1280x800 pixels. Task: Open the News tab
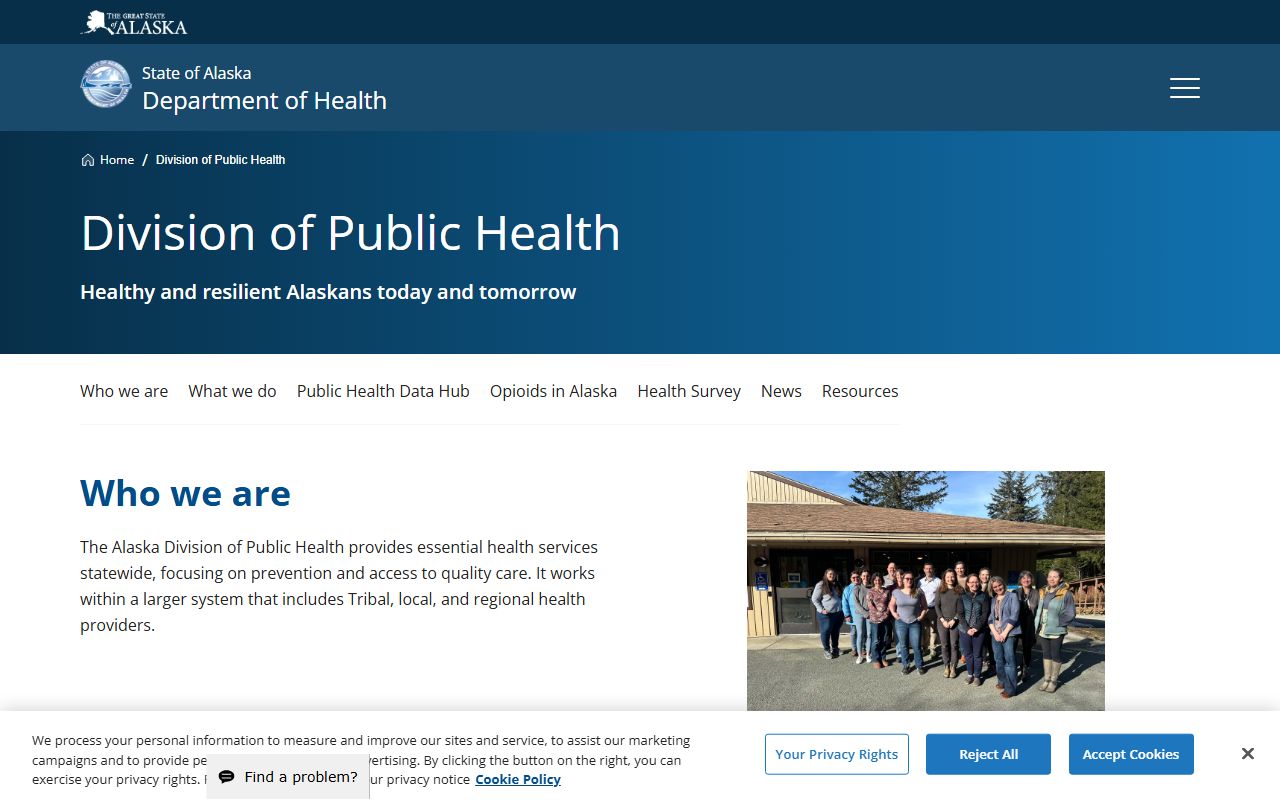tap(781, 391)
